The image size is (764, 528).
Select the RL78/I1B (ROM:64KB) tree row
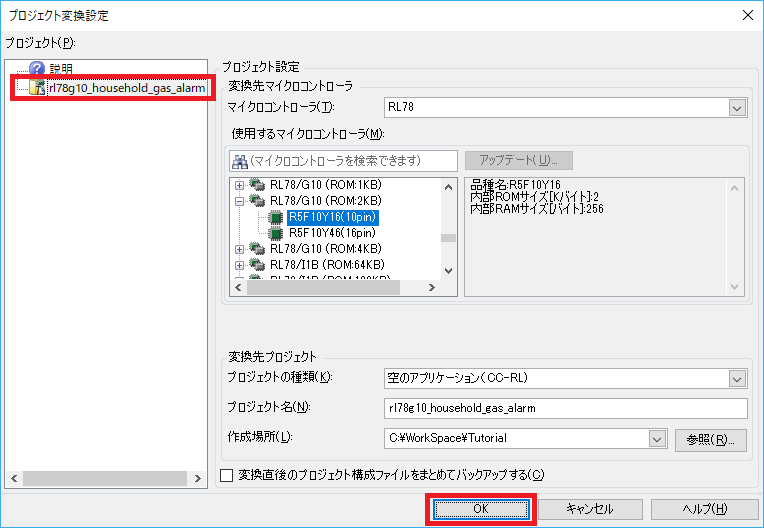327,264
